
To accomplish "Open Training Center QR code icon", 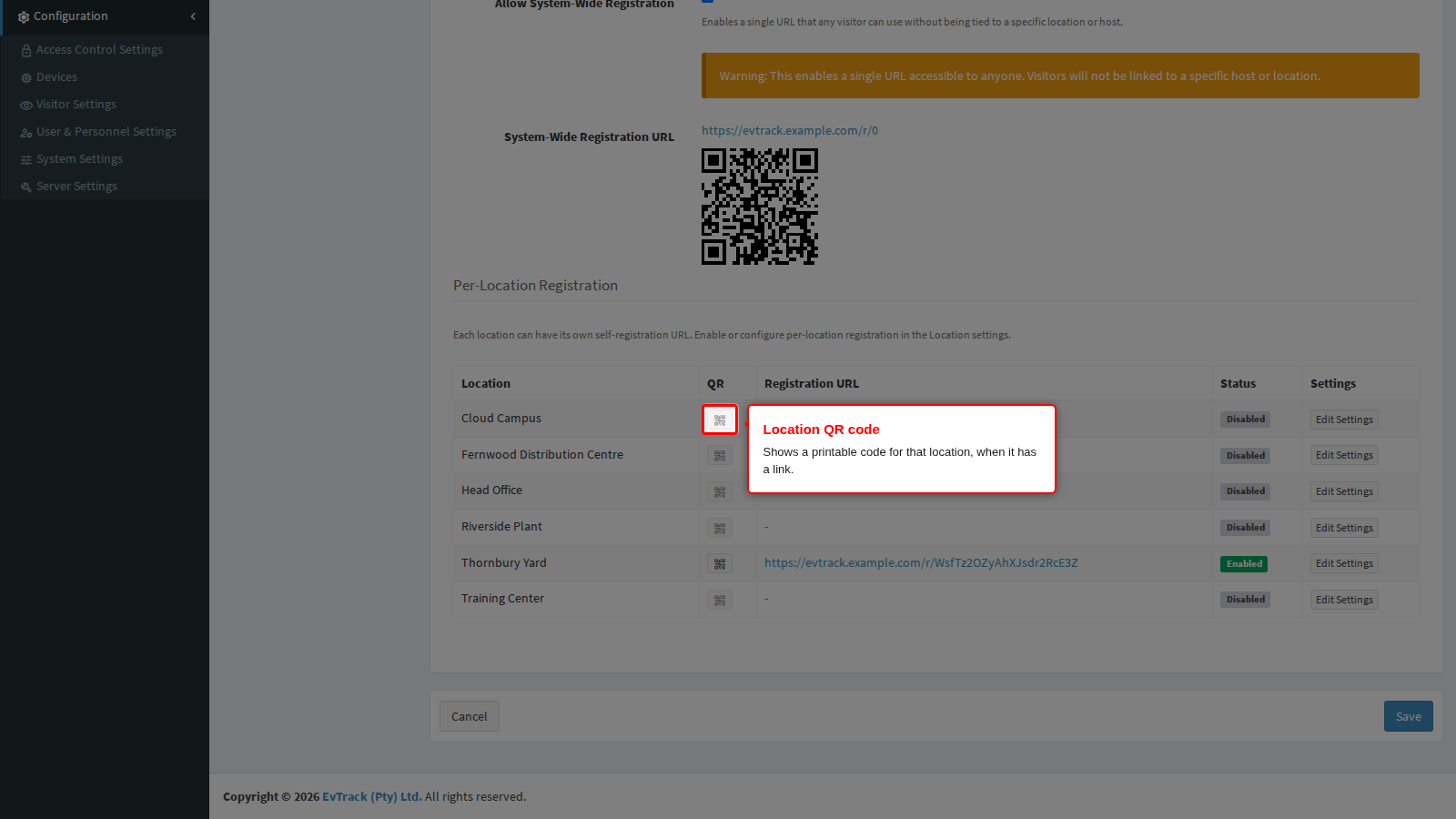I will pos(720,601).
